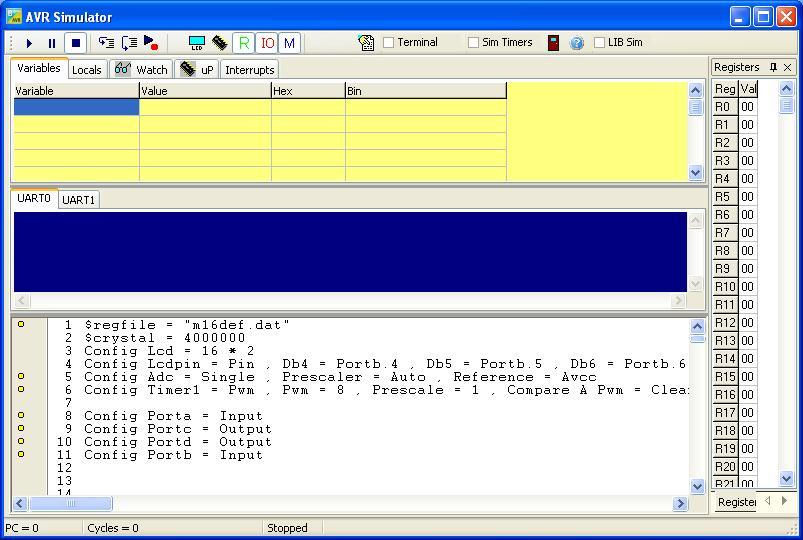The height and width of the screenshot is (540, 803).
Task: Toggle the M memory window button
Action: (289, 43)
